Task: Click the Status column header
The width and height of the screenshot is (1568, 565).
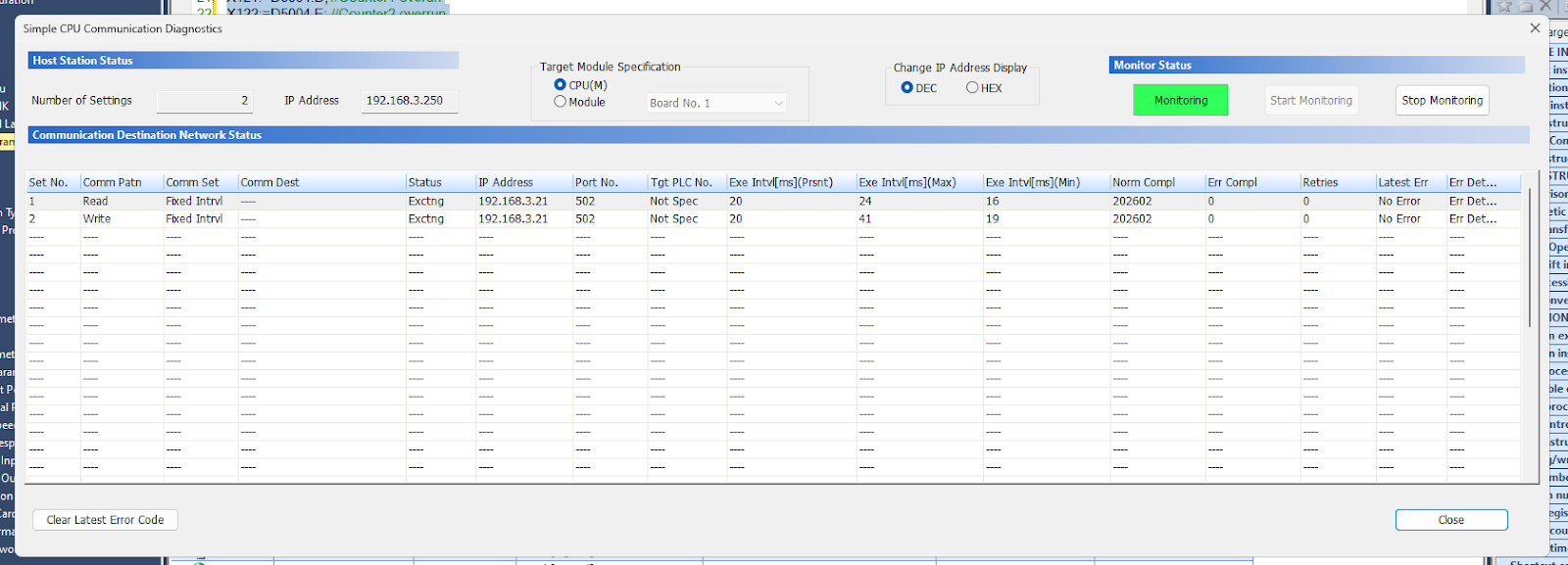Action: [441, 182]
